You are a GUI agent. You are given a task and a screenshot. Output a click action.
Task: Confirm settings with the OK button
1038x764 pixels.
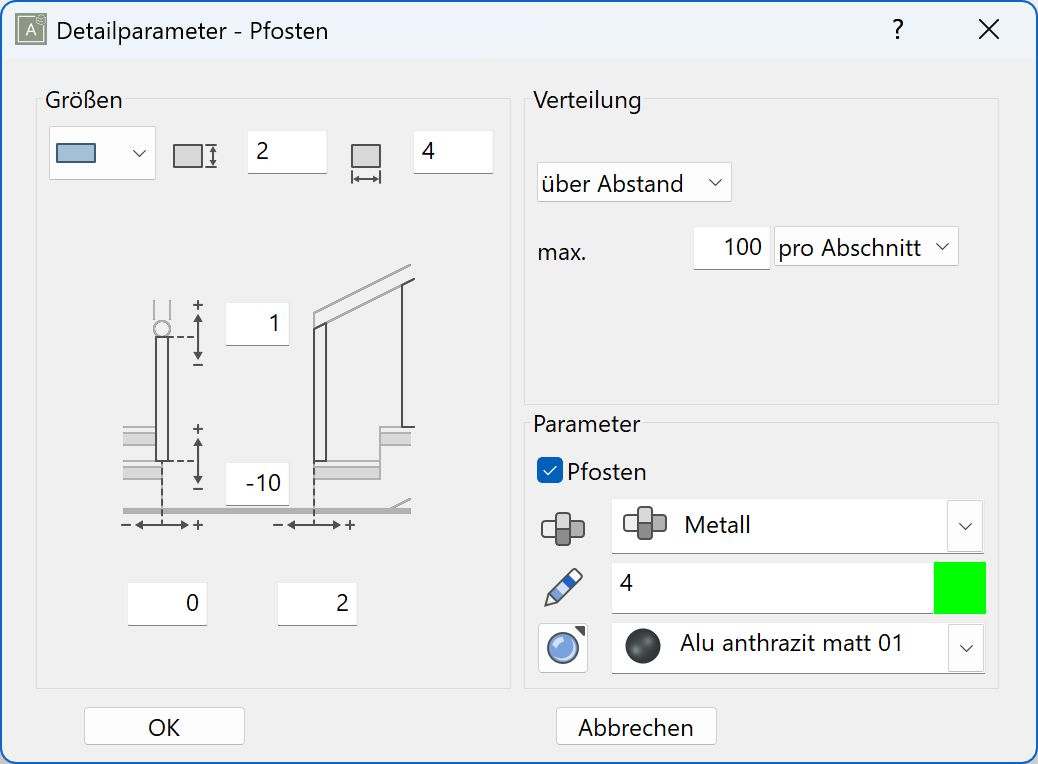163,726
